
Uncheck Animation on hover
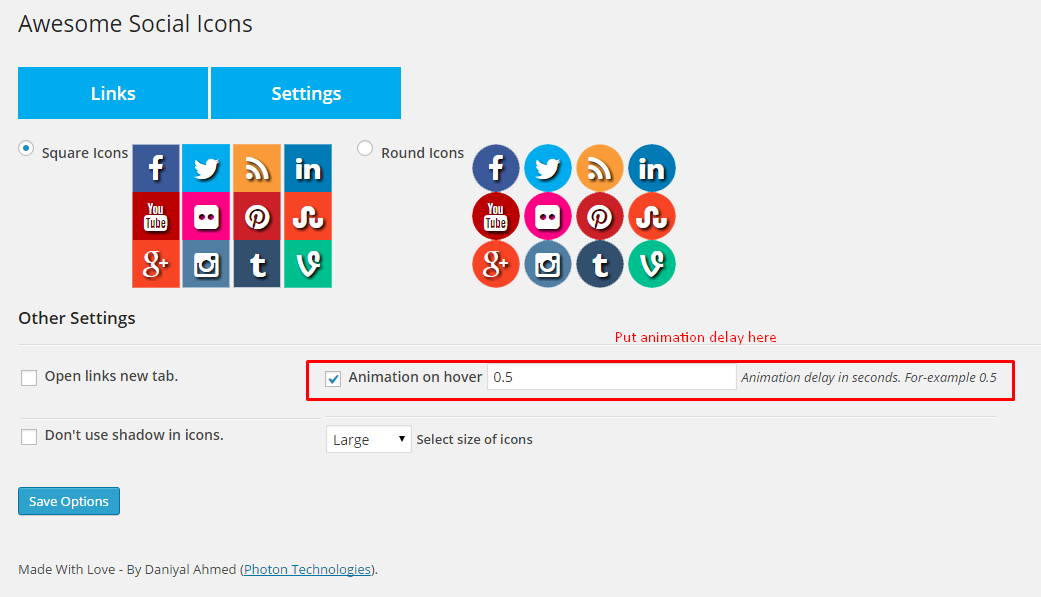331,378
